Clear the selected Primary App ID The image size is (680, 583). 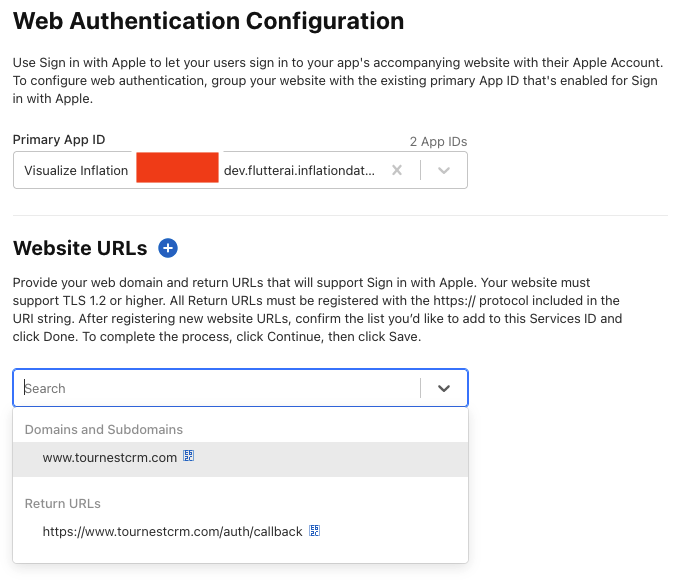[x=397, y=170]
